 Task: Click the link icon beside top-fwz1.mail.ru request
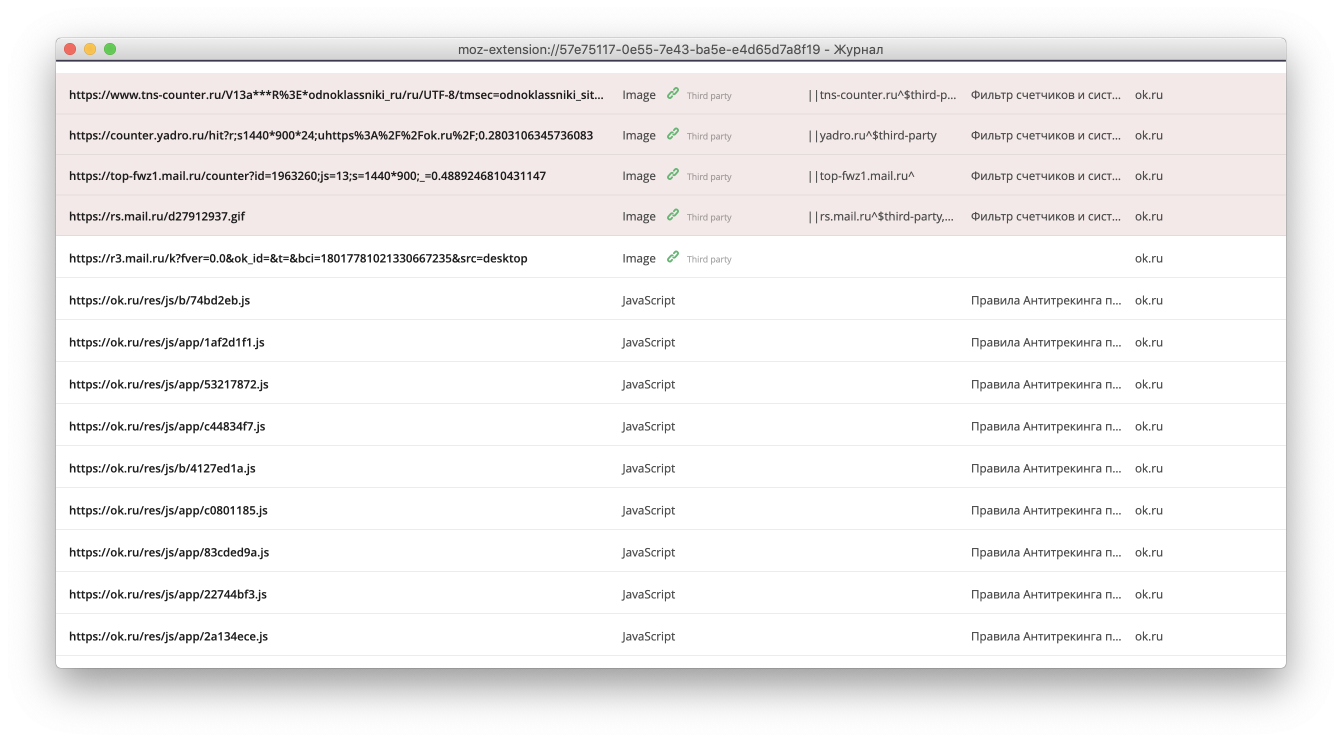672,175
